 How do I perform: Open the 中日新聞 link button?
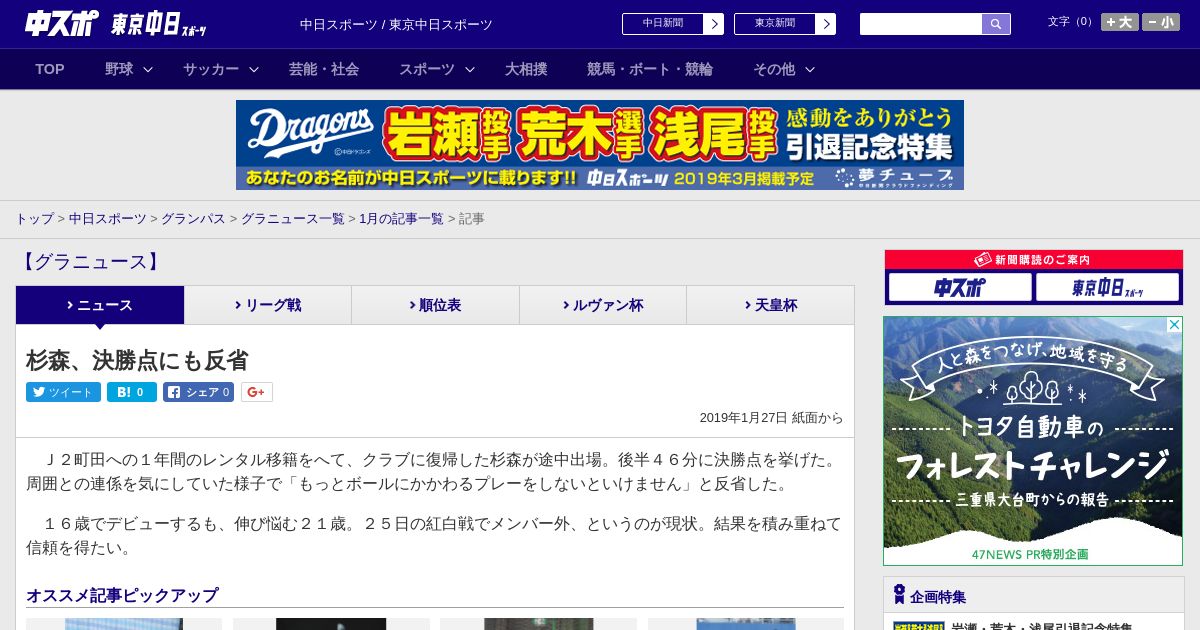pos(663,24)
